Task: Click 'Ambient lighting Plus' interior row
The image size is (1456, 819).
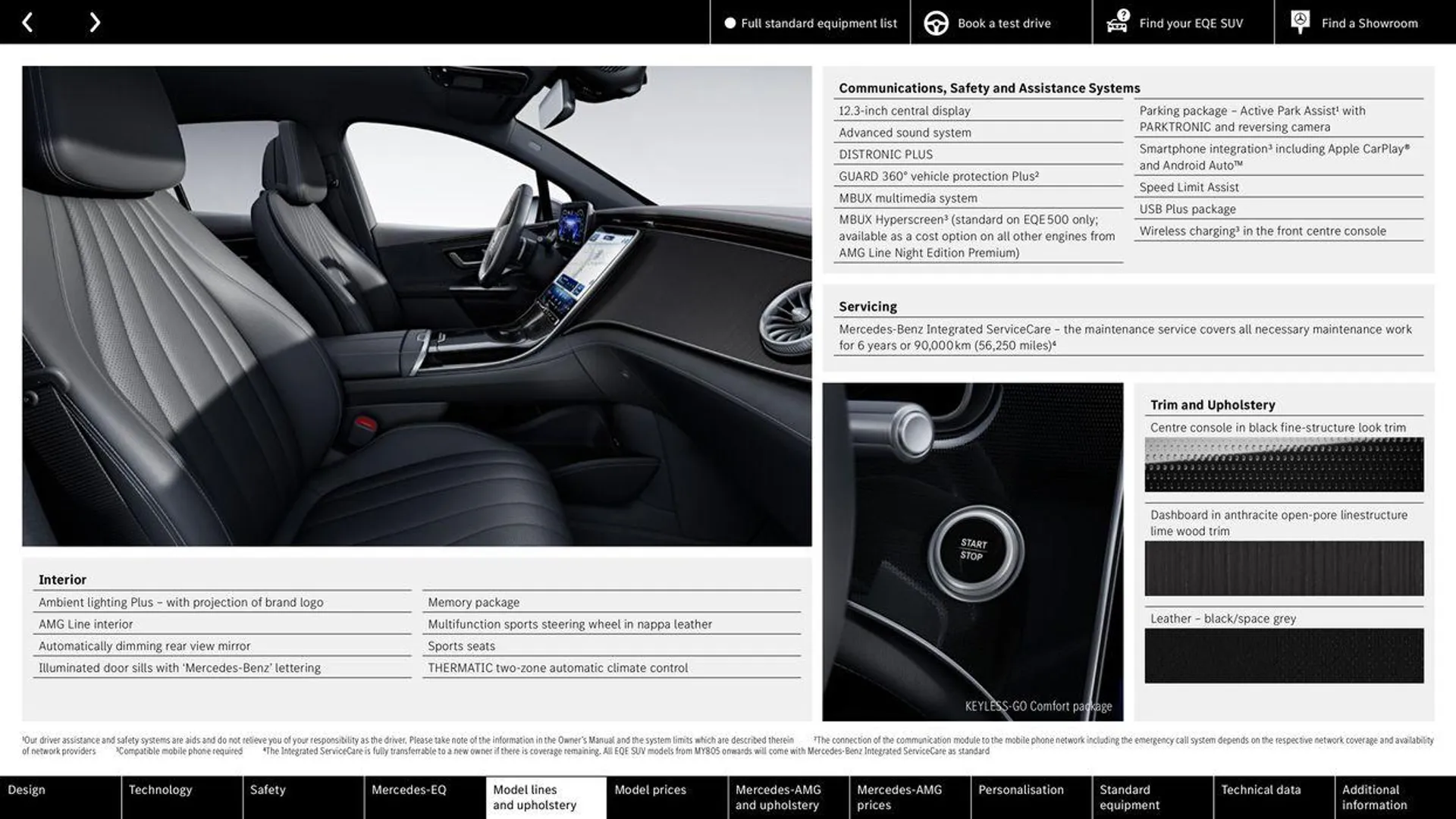Action: [x=222, y=602]
